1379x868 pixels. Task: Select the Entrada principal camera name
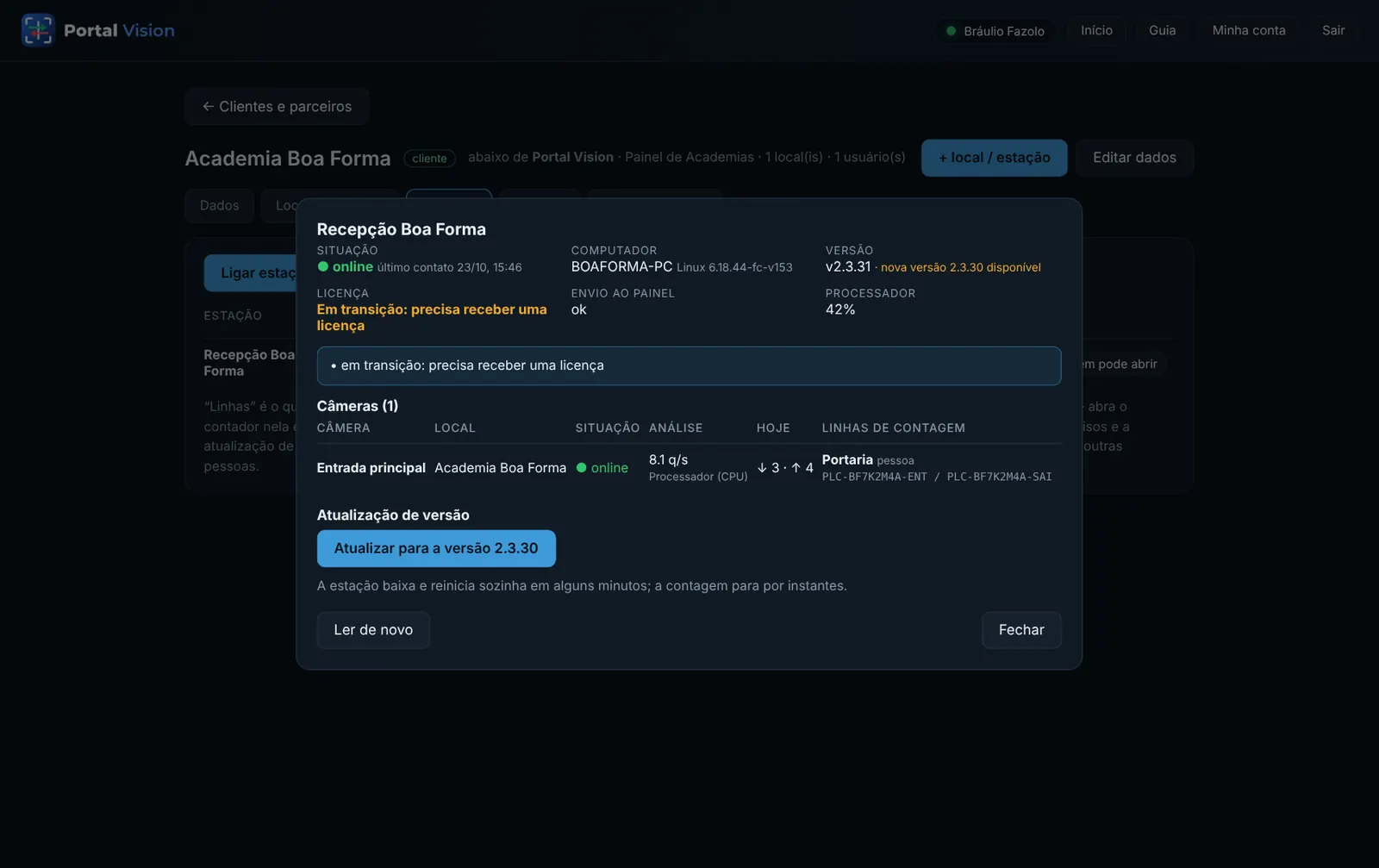click(x=371, y=468)
